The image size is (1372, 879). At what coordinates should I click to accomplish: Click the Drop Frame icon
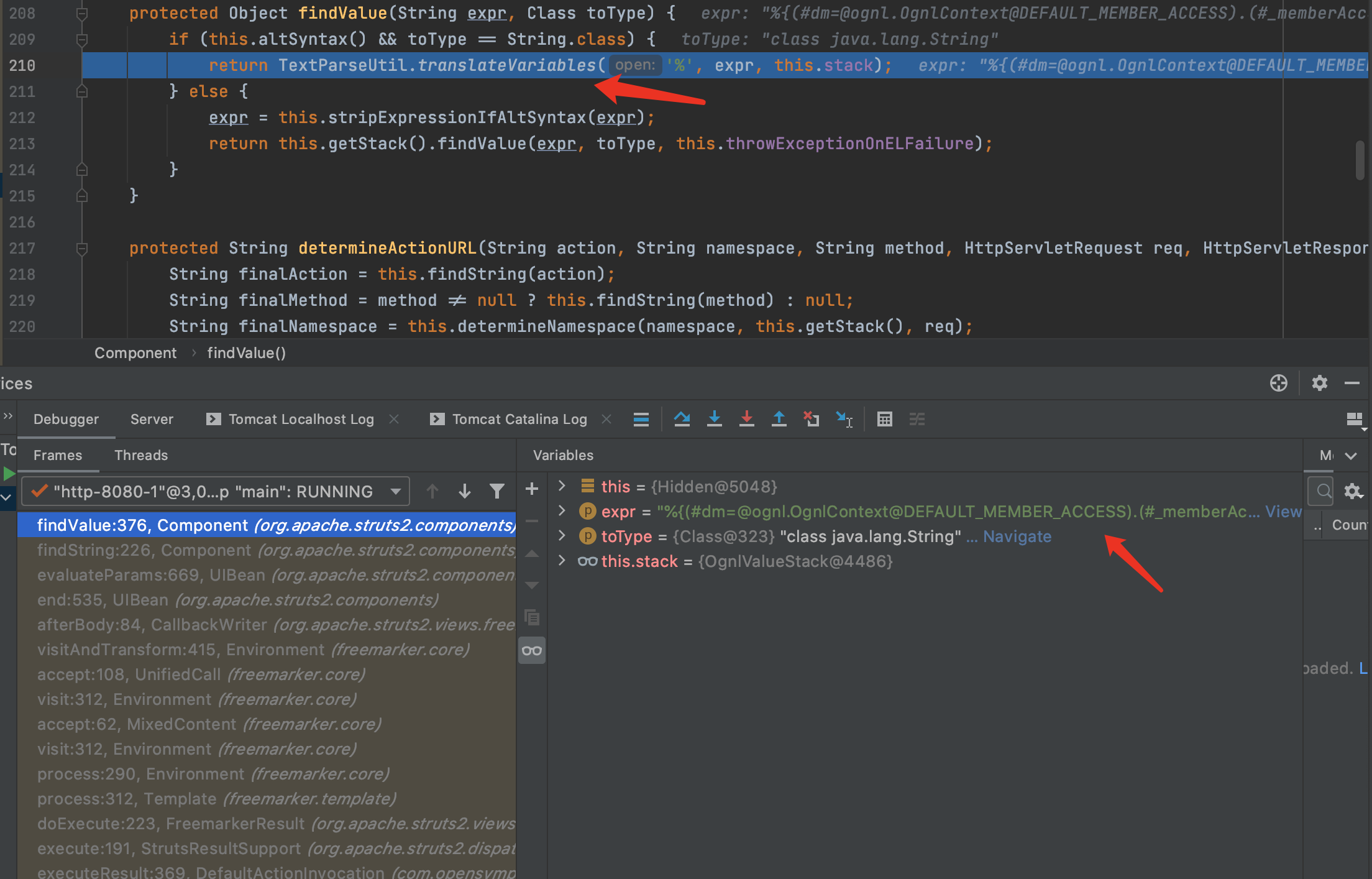(x=811, y=419)
